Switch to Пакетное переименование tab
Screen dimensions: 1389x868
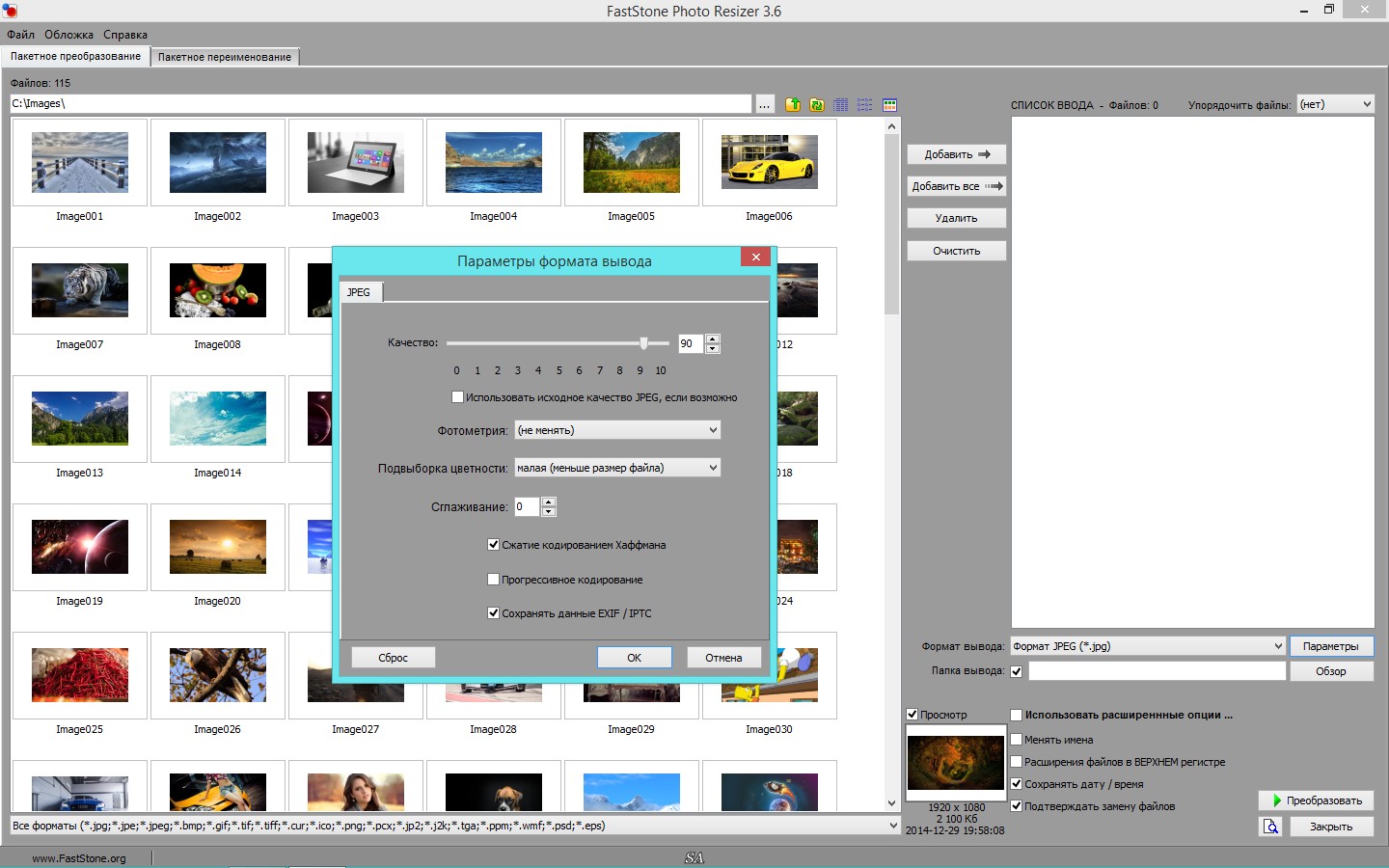[x=225, y=57]
